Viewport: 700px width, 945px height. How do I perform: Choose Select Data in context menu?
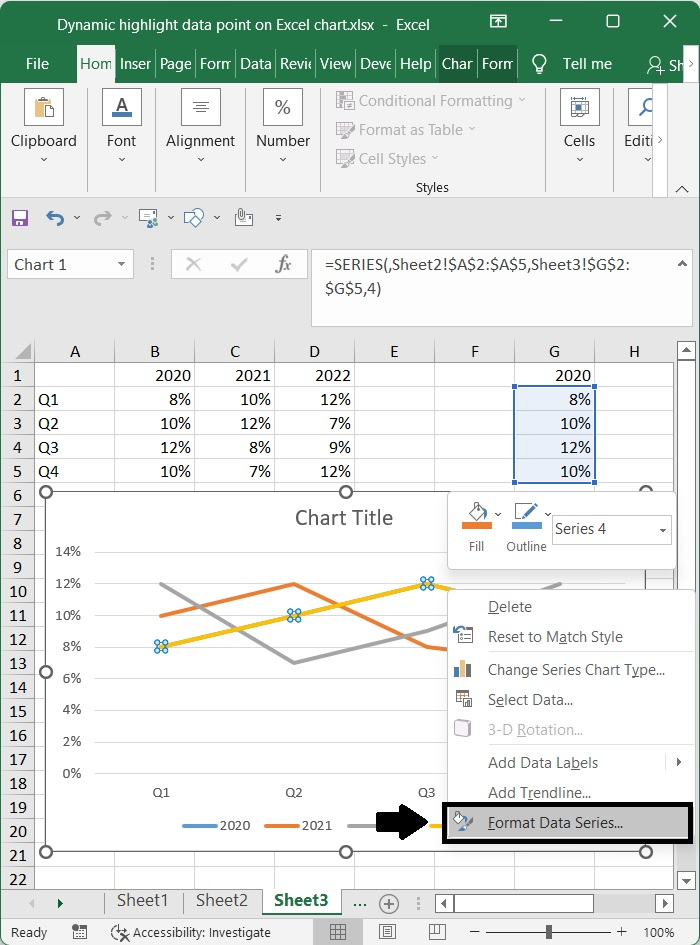point(530,700)
